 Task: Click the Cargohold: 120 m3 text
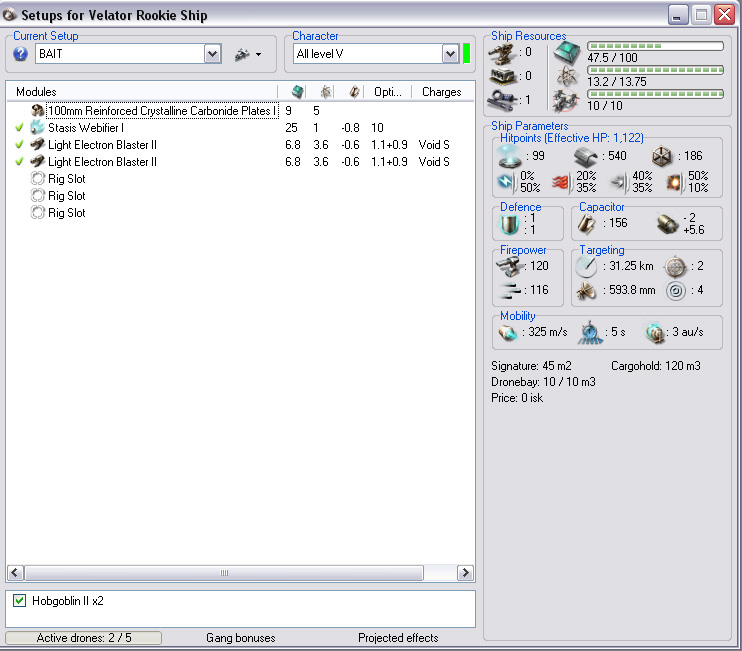pyautogui.click(x=655, y=366)
